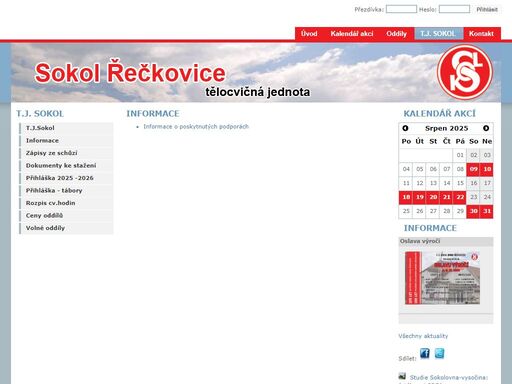Go to next month in calendar
The width and height of the screenshot is (512, 384).
pos(486,128)
